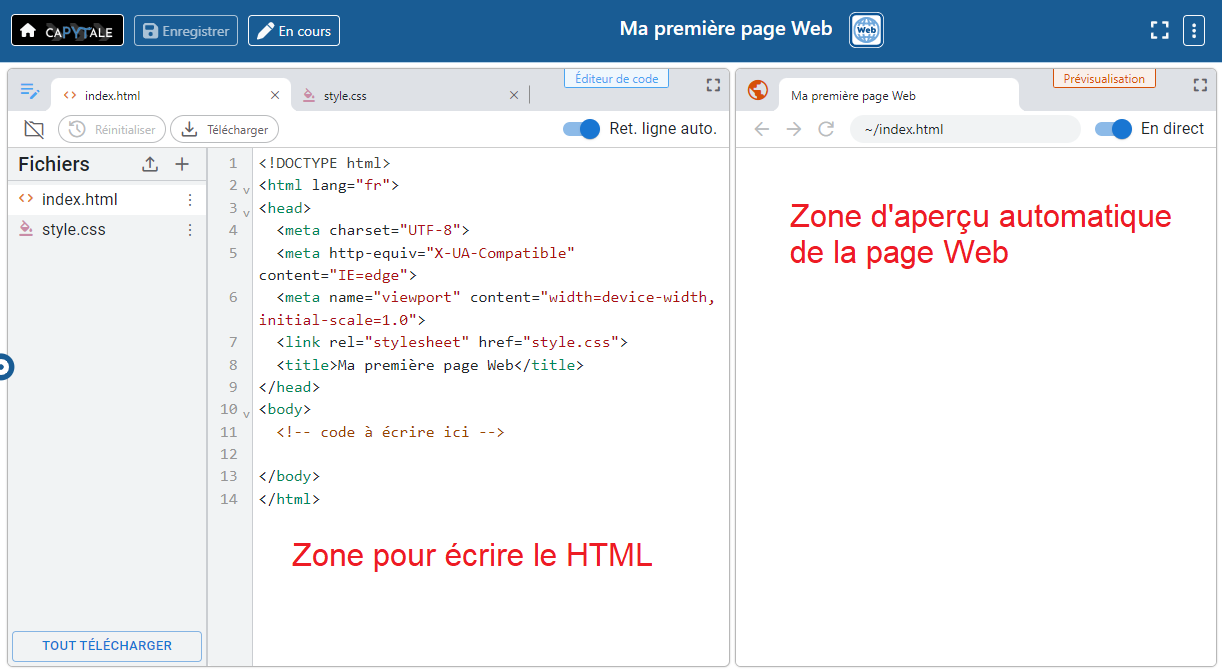Viewport: 1222px width, 672px height.
Task: Open options menu for style.css file
Action: [x=190, y=230]
